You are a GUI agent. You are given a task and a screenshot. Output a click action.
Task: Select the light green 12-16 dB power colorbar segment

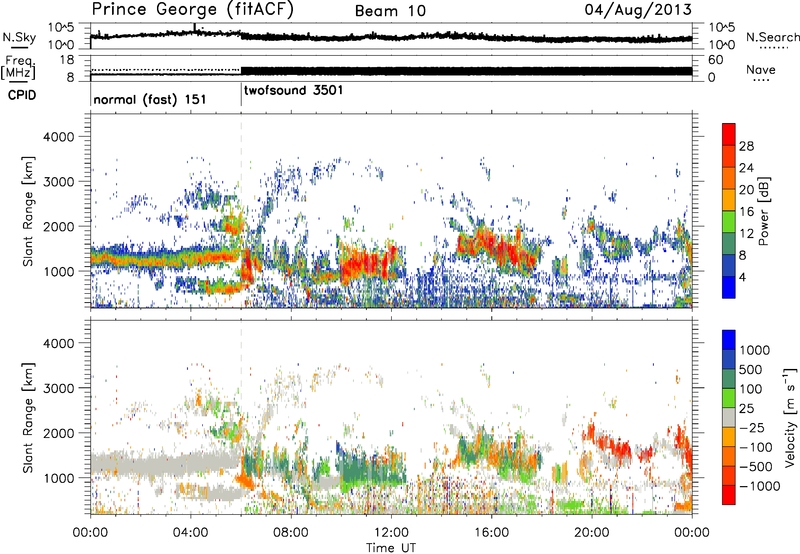[x=729, y=222]
